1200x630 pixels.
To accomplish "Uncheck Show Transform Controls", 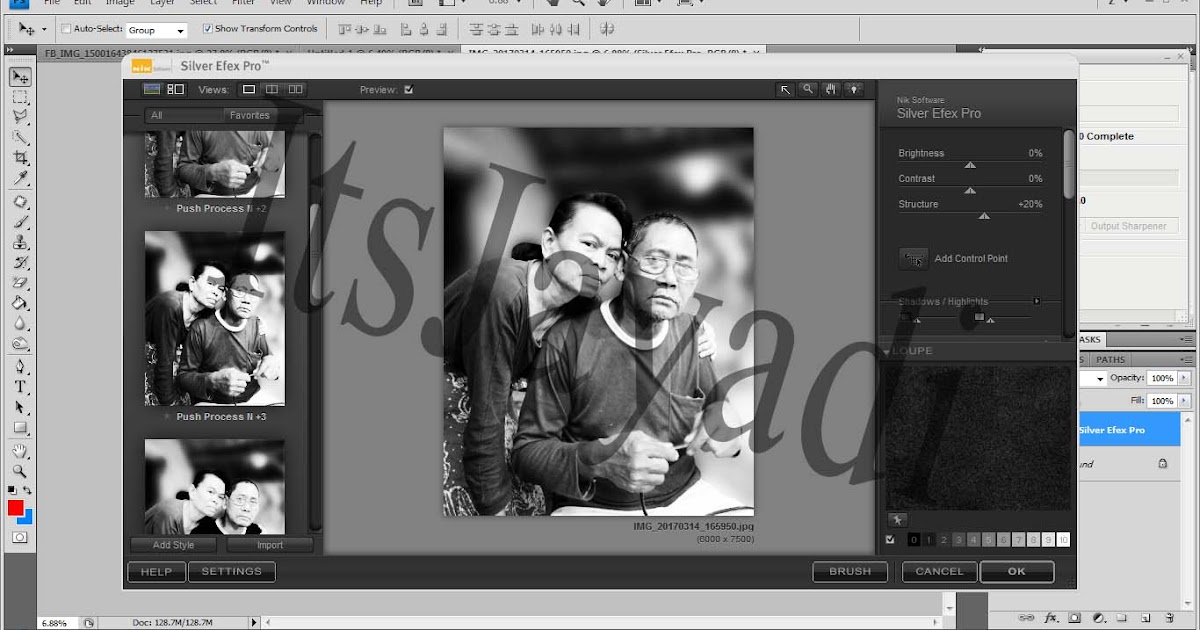I will coord(207,29).
